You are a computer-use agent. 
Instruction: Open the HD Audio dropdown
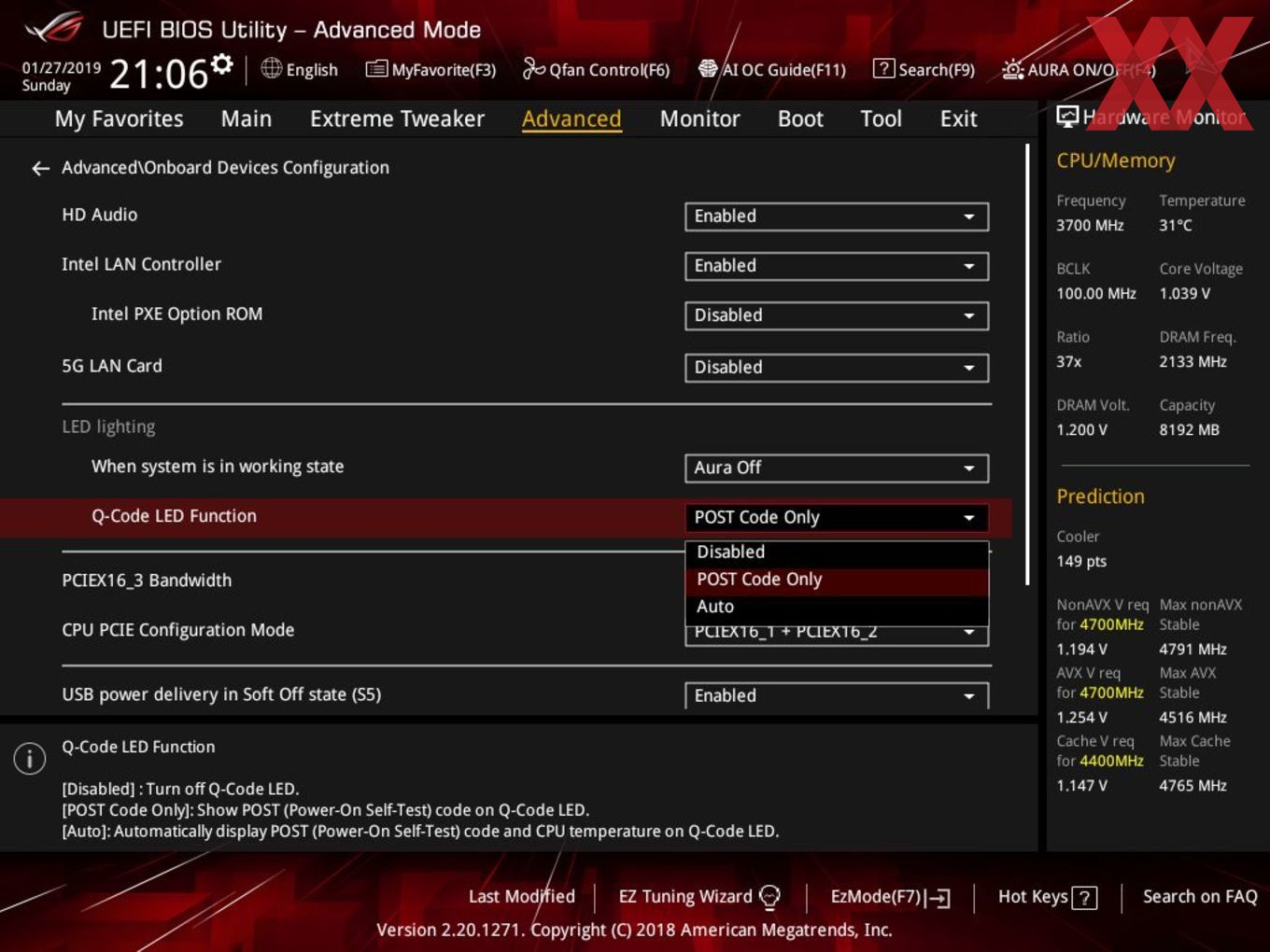pos(837,217)
